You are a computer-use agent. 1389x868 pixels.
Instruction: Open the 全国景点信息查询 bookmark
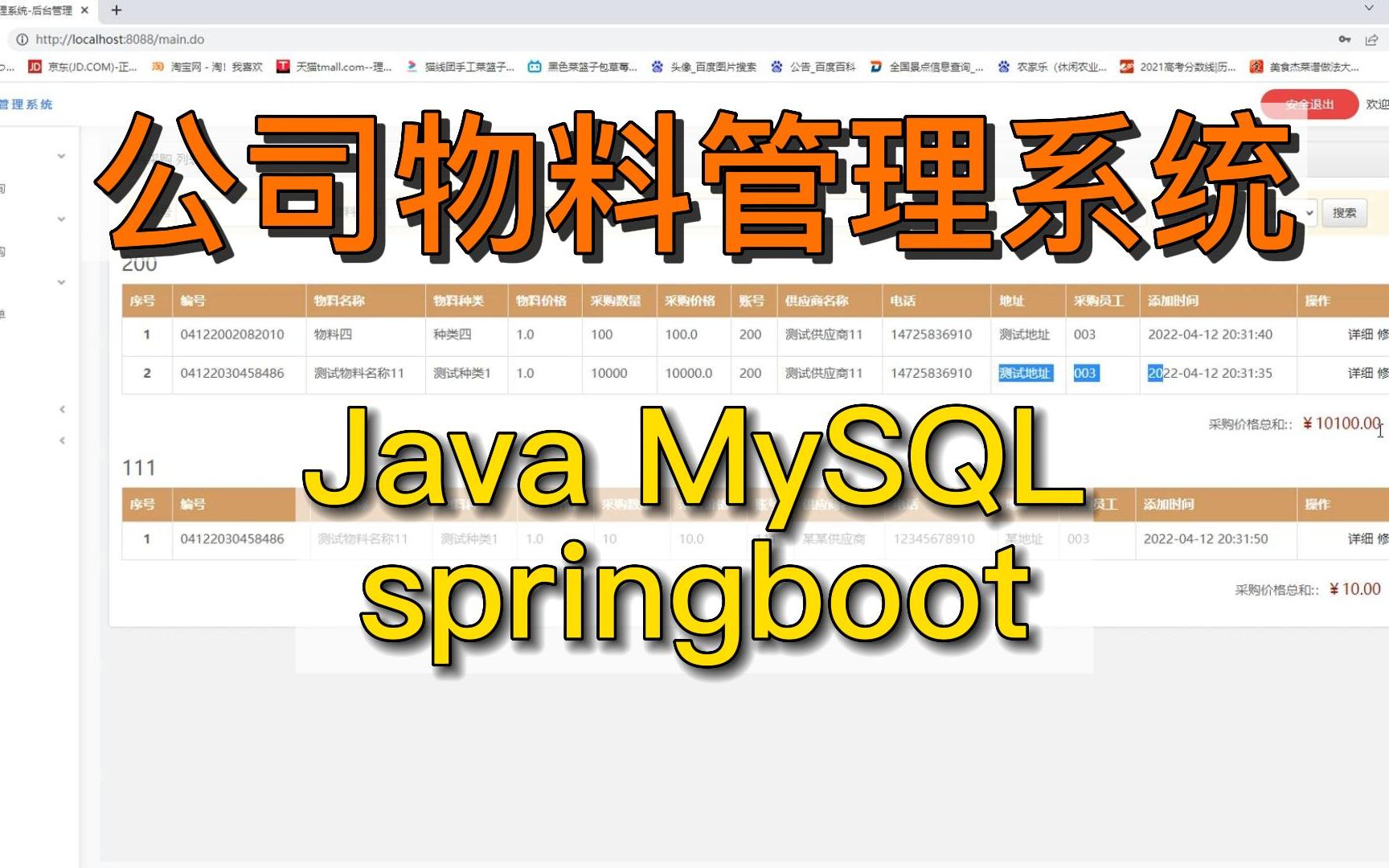click(x=926, y=67)
